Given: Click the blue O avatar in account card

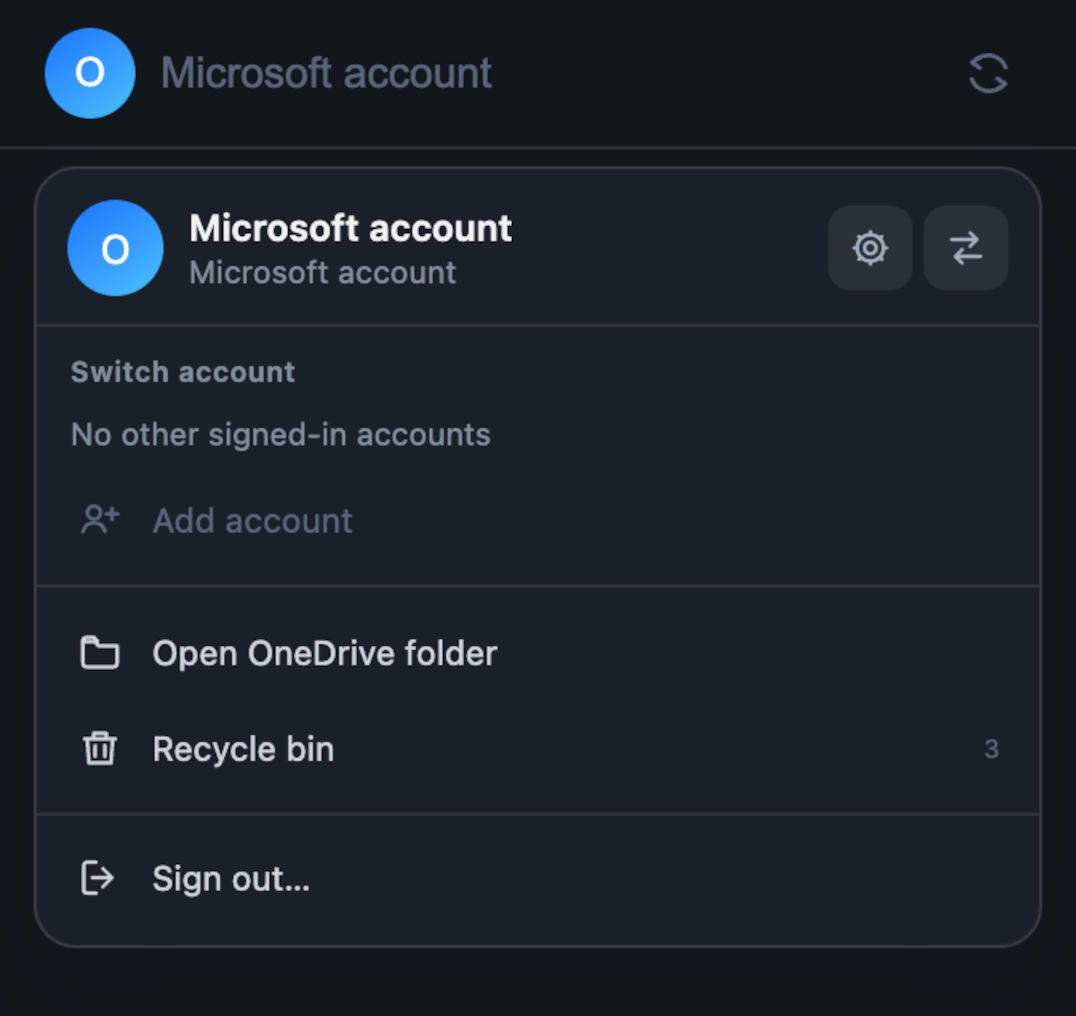Looking at the screenshot, I should pos(115,248).
